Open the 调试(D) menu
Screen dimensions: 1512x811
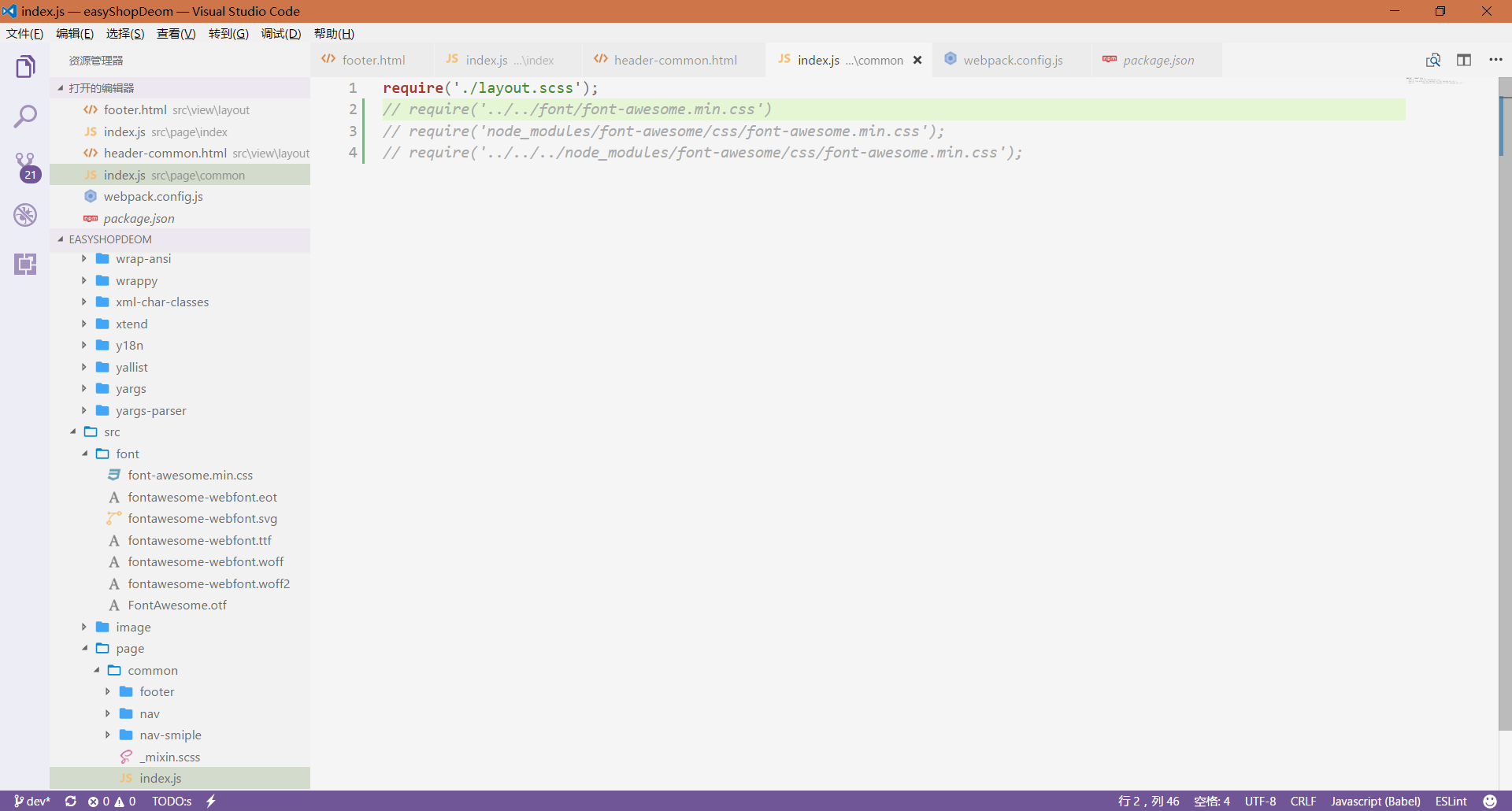click(281, 34)
